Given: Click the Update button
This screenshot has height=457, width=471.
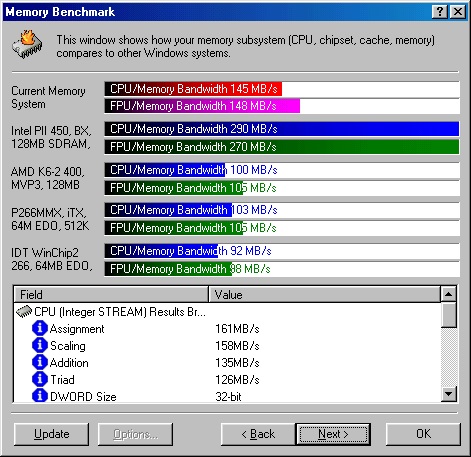Looking at the screenshot, I should pyautogui.click(x=52, y=434).
